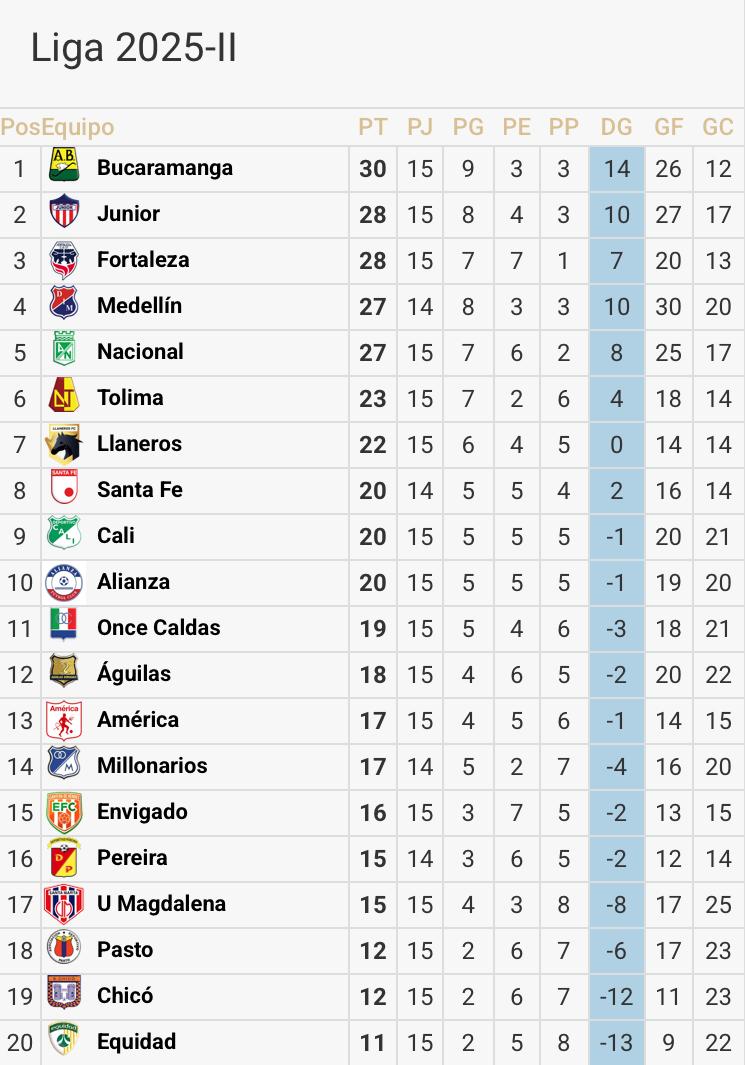Select the Equidad team name
The image size is (745, 1065).
pos(136,1041)
